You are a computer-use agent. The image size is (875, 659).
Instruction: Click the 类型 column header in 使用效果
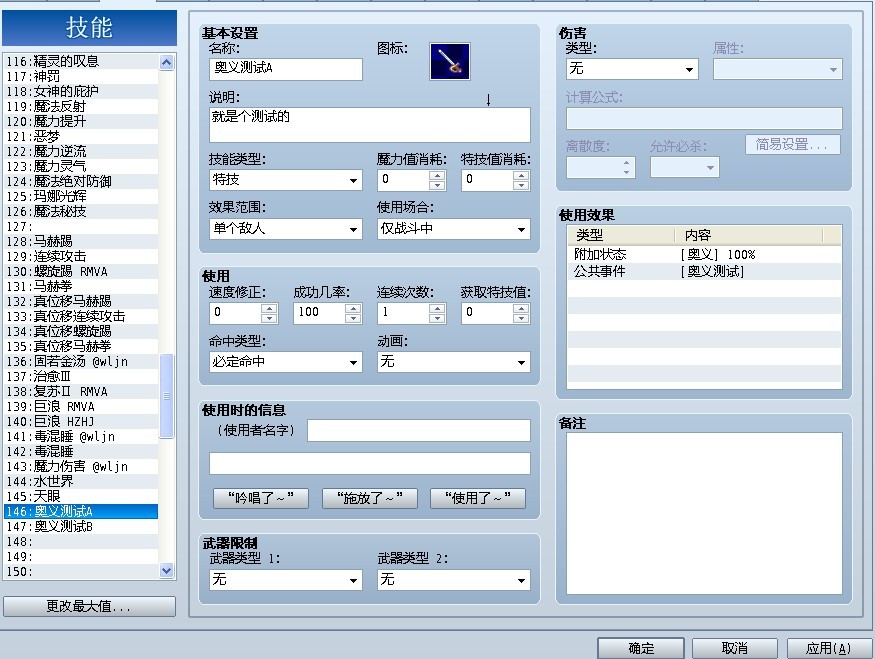click(x=621, y=235)
